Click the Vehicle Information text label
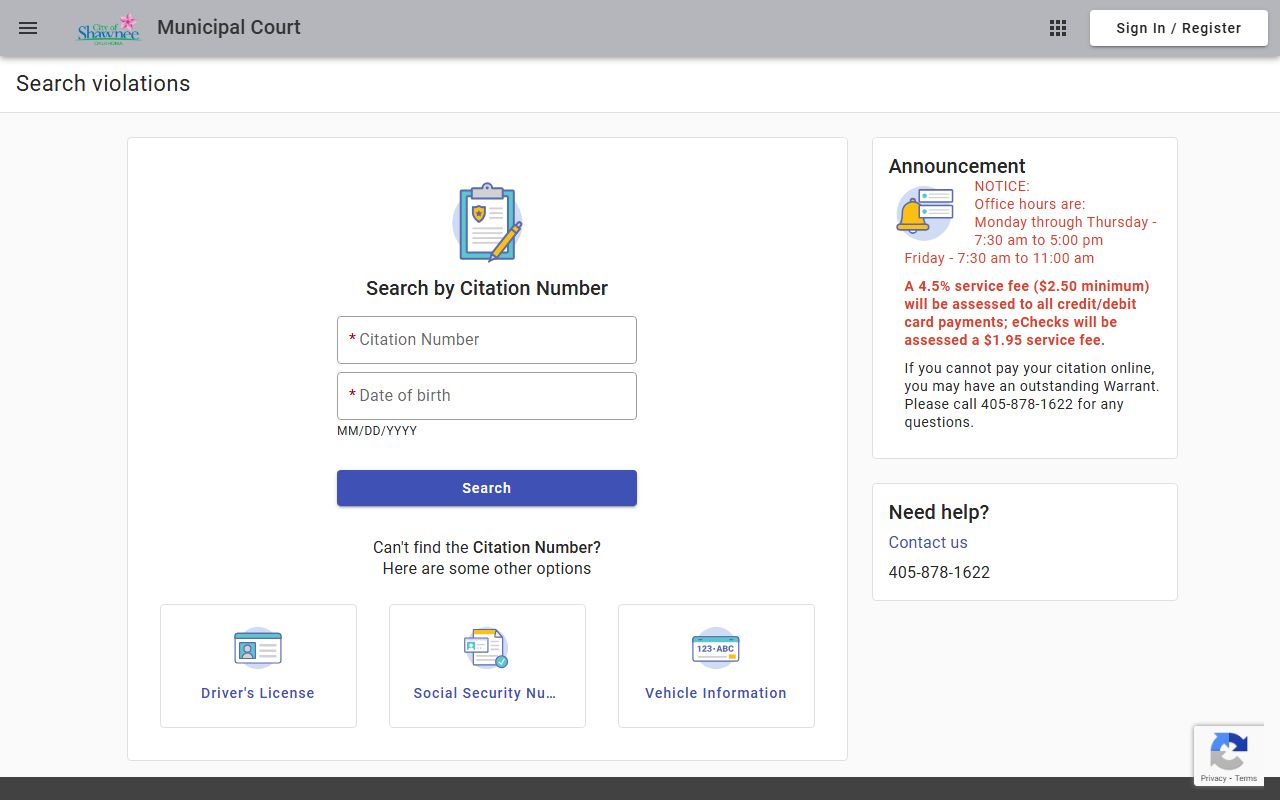Screen dimensions: 1280x800 tap(716, 693)
